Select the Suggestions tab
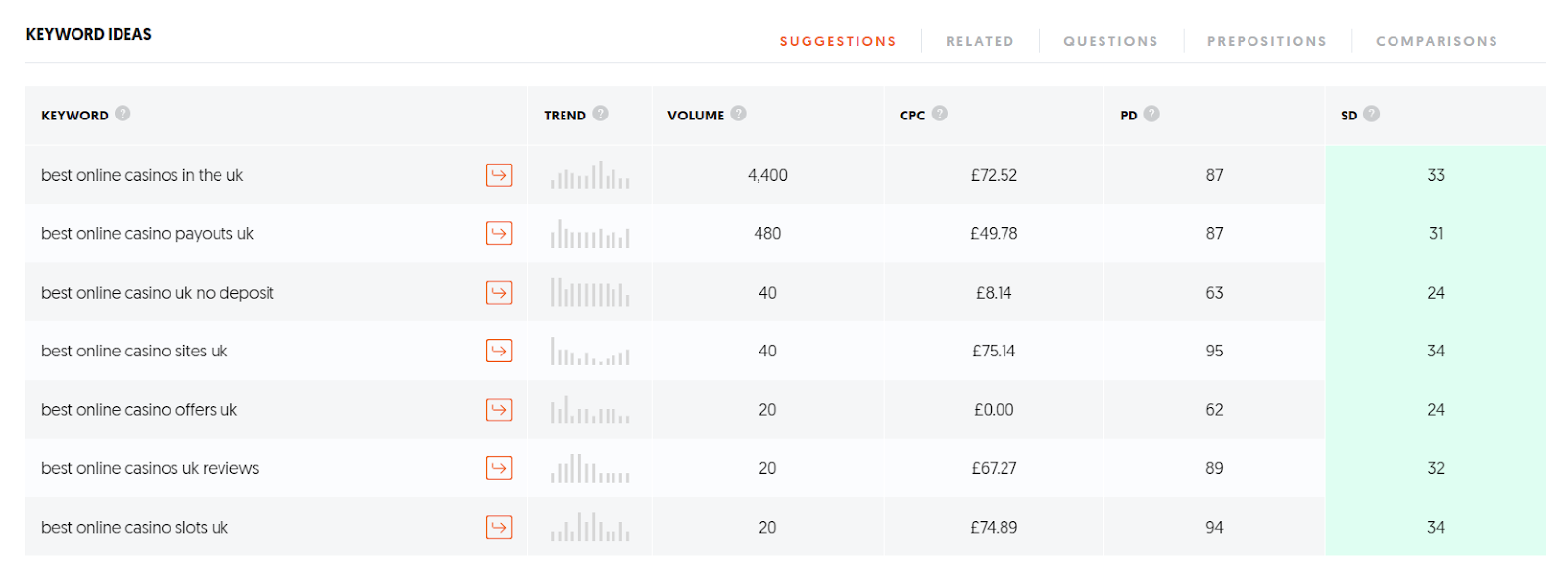 (x=838, y=41)
